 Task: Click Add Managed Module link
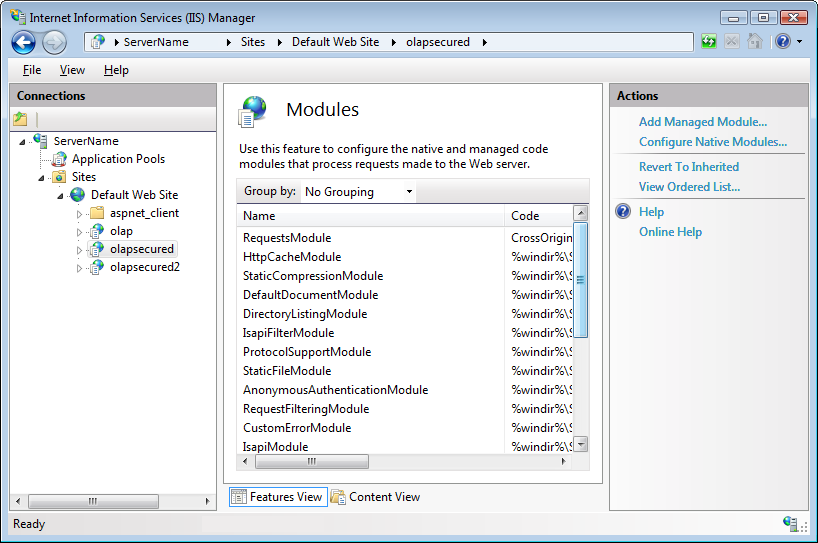tap(703, 122)
